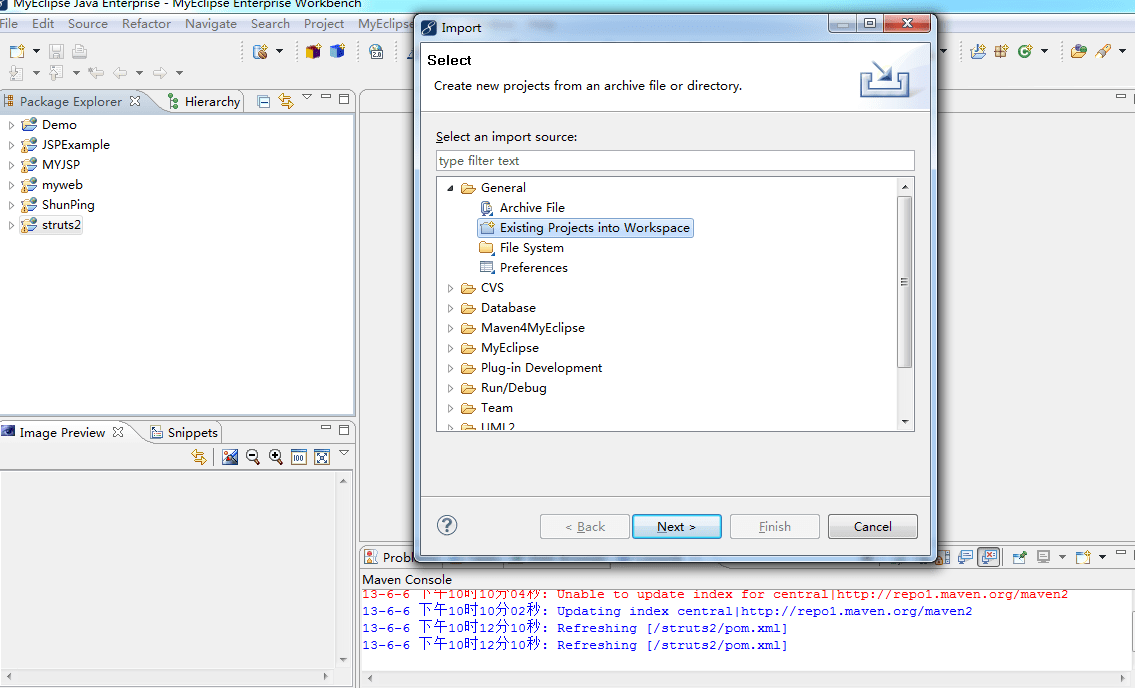Click the Last Edit Location arrow icon
The image size is (1135, 688).
(x=96, y=72)
